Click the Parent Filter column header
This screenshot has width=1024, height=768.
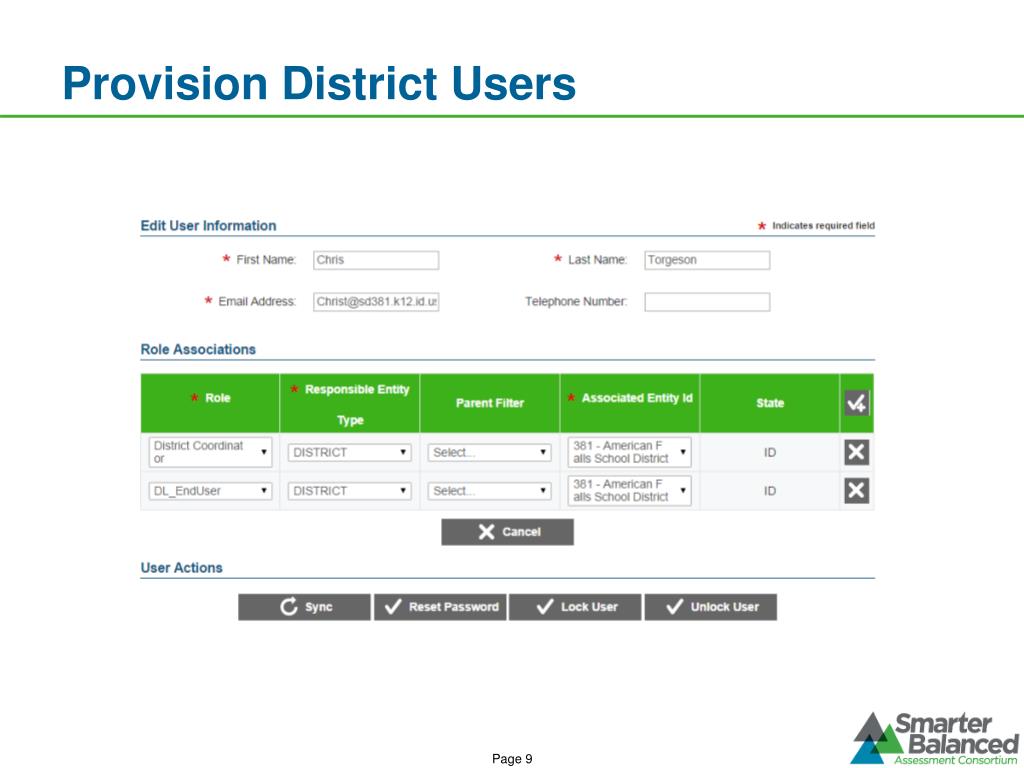tap(490, 403)
